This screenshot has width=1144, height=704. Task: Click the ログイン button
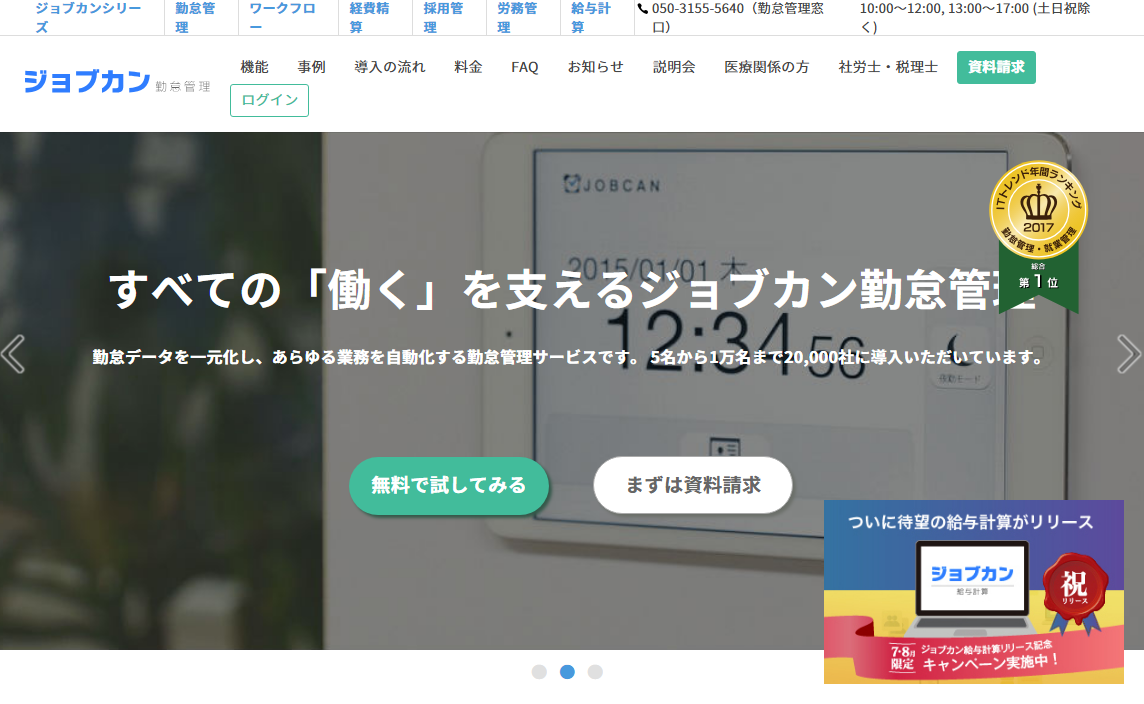tap(269, 101)
